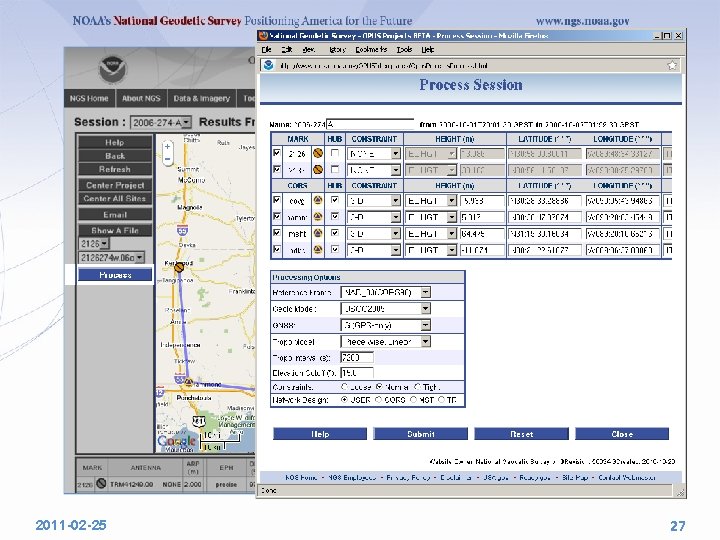Click the Process button in the left sidebar
The image size is (720, 540).
(115, 275)
